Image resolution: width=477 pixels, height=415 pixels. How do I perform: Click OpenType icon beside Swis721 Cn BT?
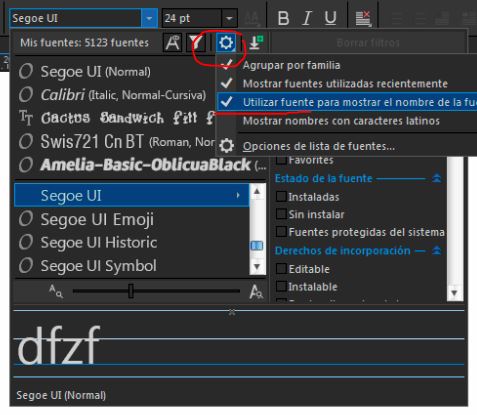coord(26,141)
